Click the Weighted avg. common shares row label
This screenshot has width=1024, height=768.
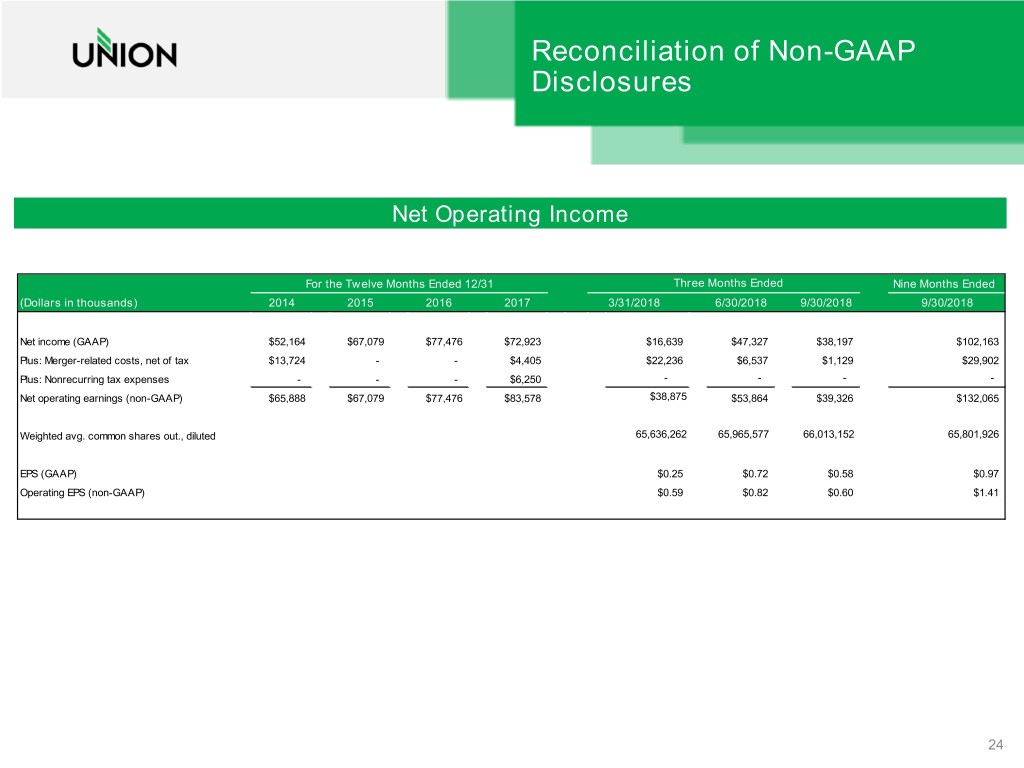[117, 437]
